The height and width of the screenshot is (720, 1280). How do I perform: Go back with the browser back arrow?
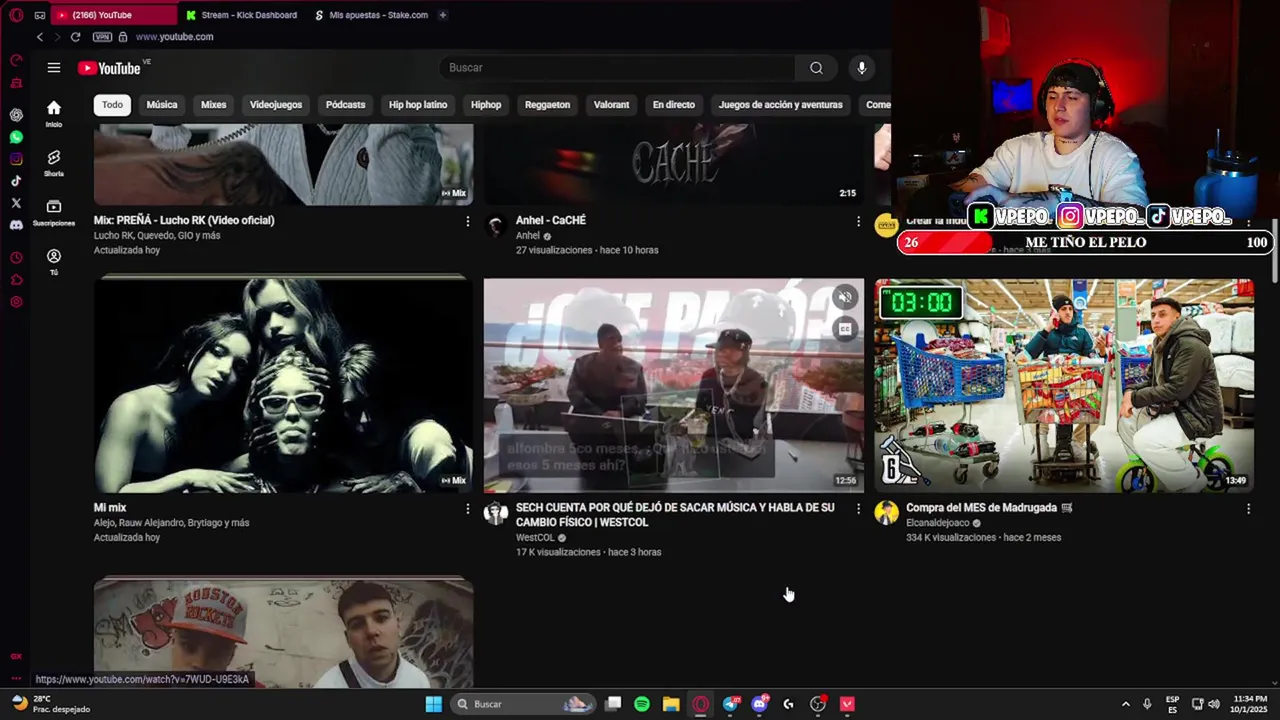(x=40, y=37)
